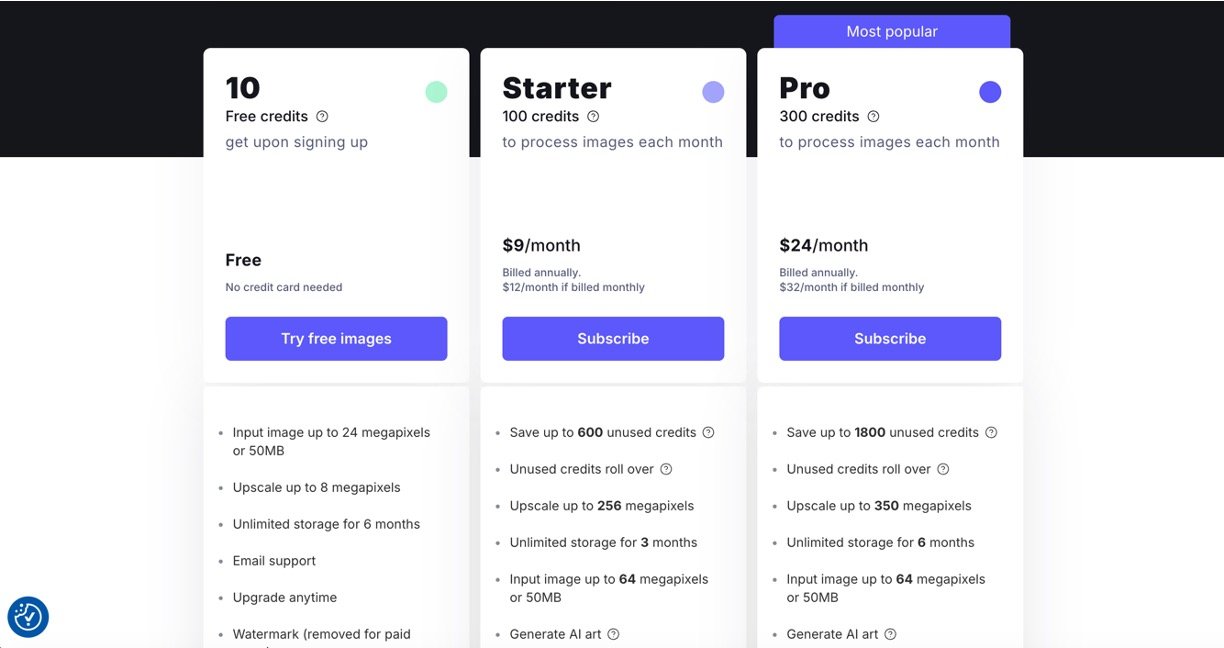Click the $24/month price text
Image resolution: width=1224 pixels, height=648 pixels.
(x=824, y=245)
